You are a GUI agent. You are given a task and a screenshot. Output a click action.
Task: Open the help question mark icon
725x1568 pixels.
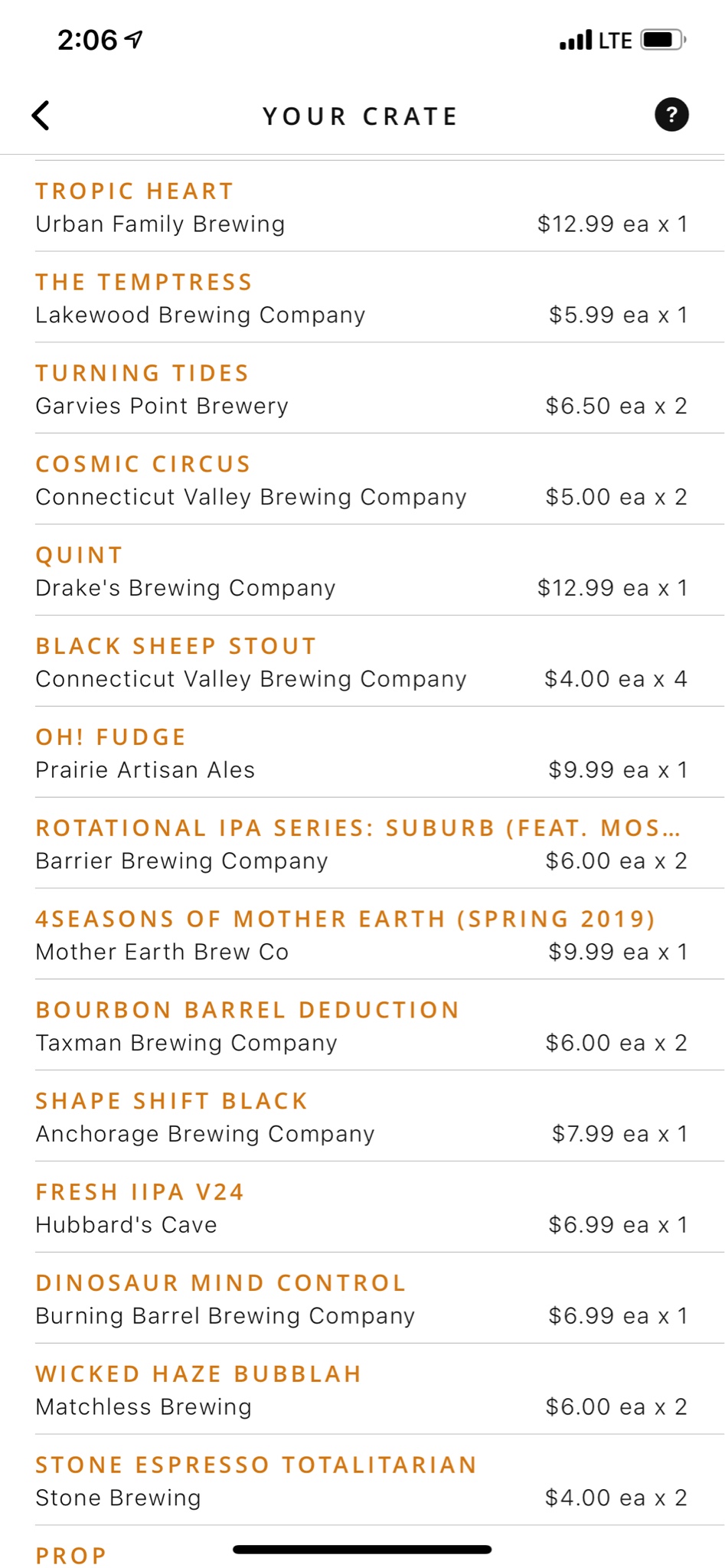[x=671, y=115]
